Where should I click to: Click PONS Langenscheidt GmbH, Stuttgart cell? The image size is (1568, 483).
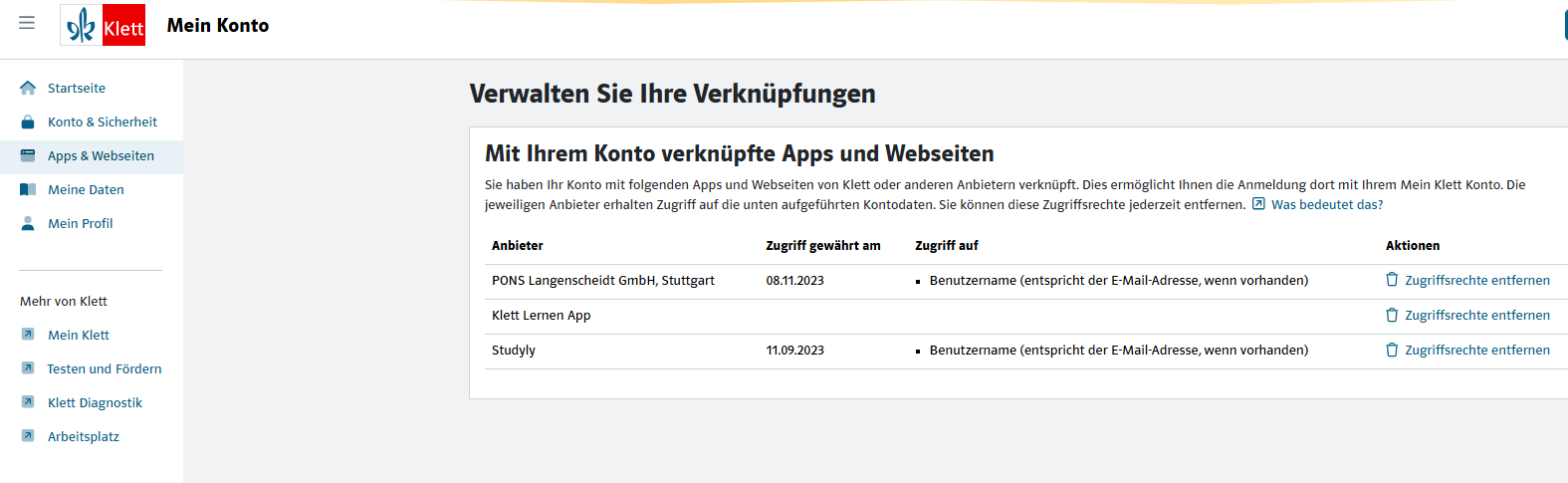tap(603, 280)
